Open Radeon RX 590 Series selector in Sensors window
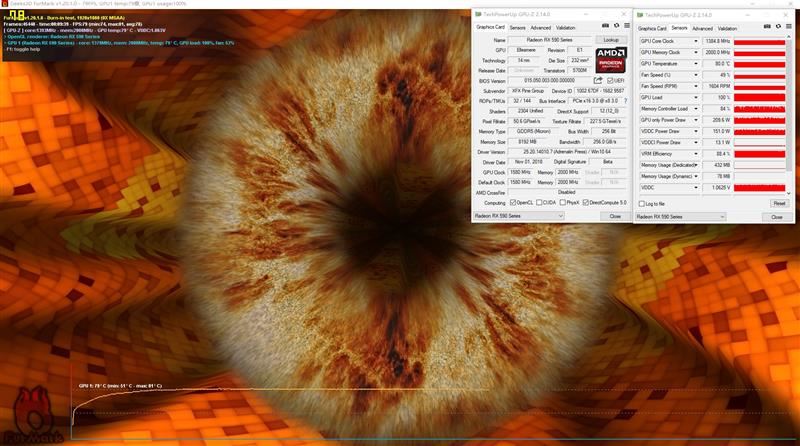Viewport: 800px width, 446px height. pyautogui.click(x=680, y=217)
